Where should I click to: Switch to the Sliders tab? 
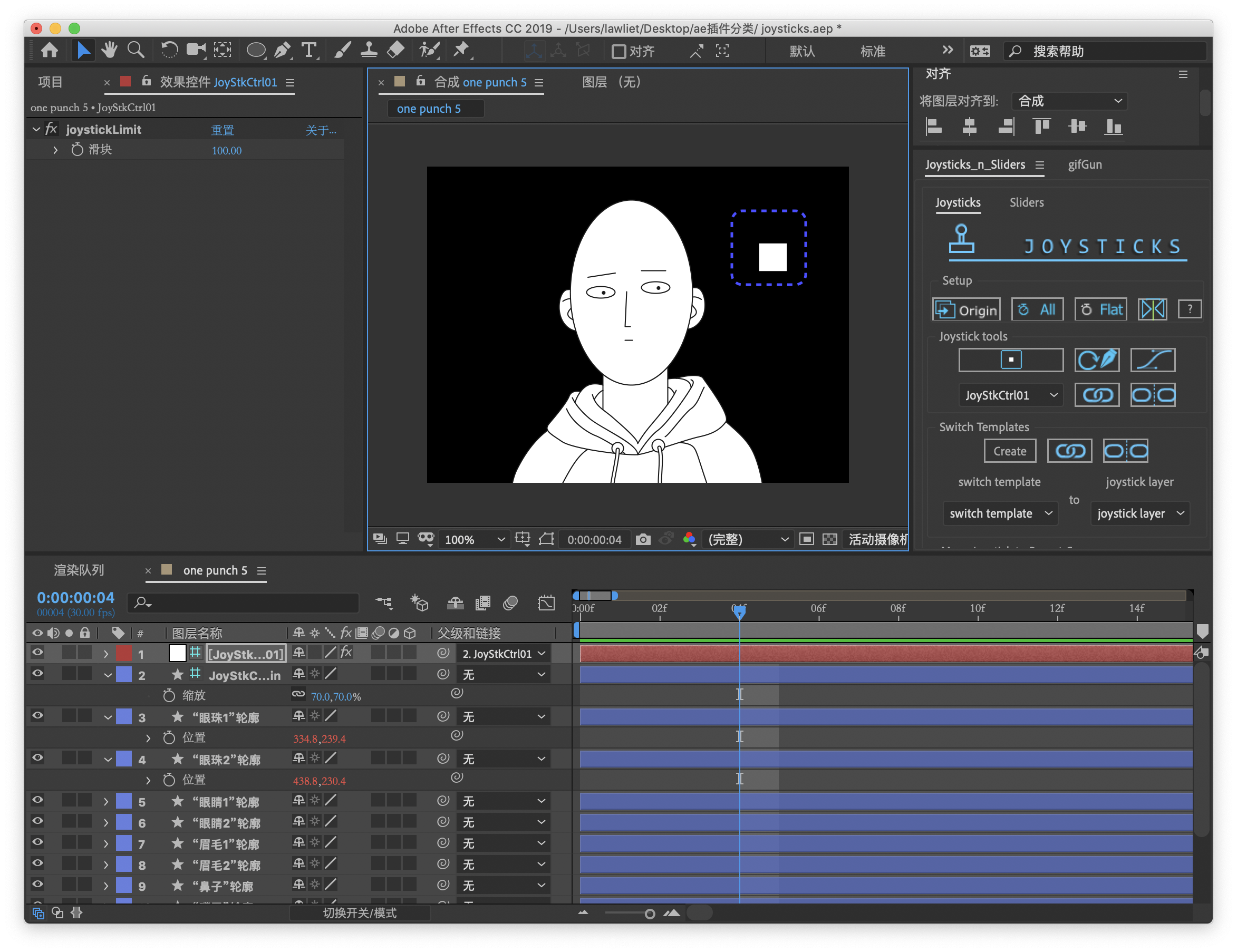1026,203
